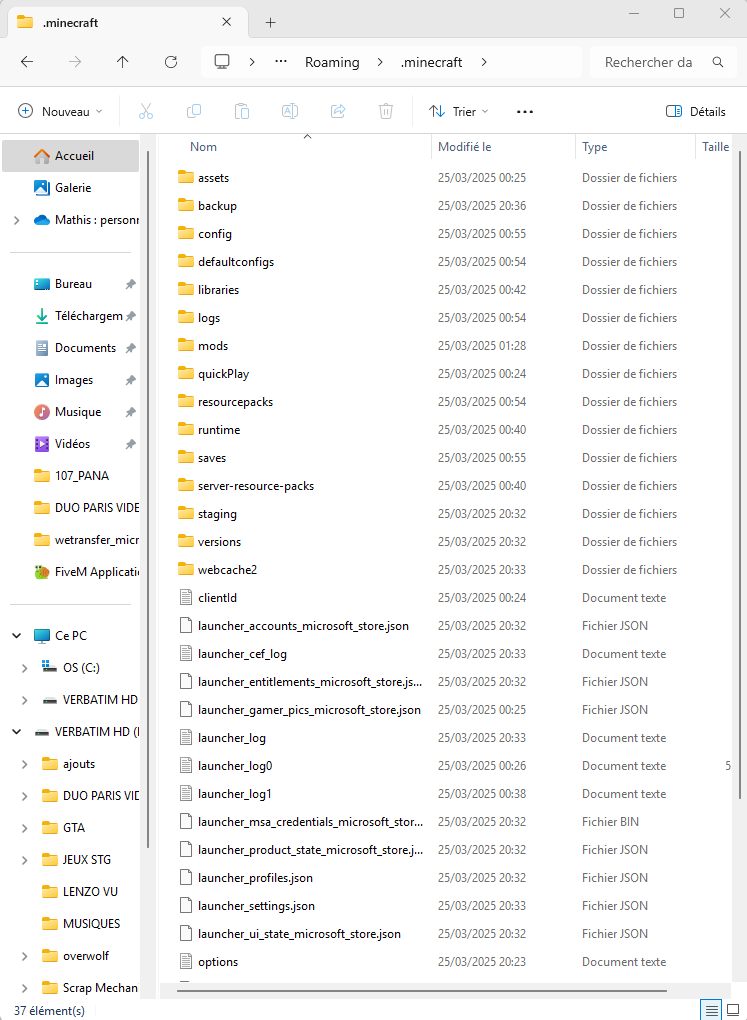The width and height of the screenshot is (747, 1020).
Task: Go forward with the right arrow
Action: coord(75,62)
